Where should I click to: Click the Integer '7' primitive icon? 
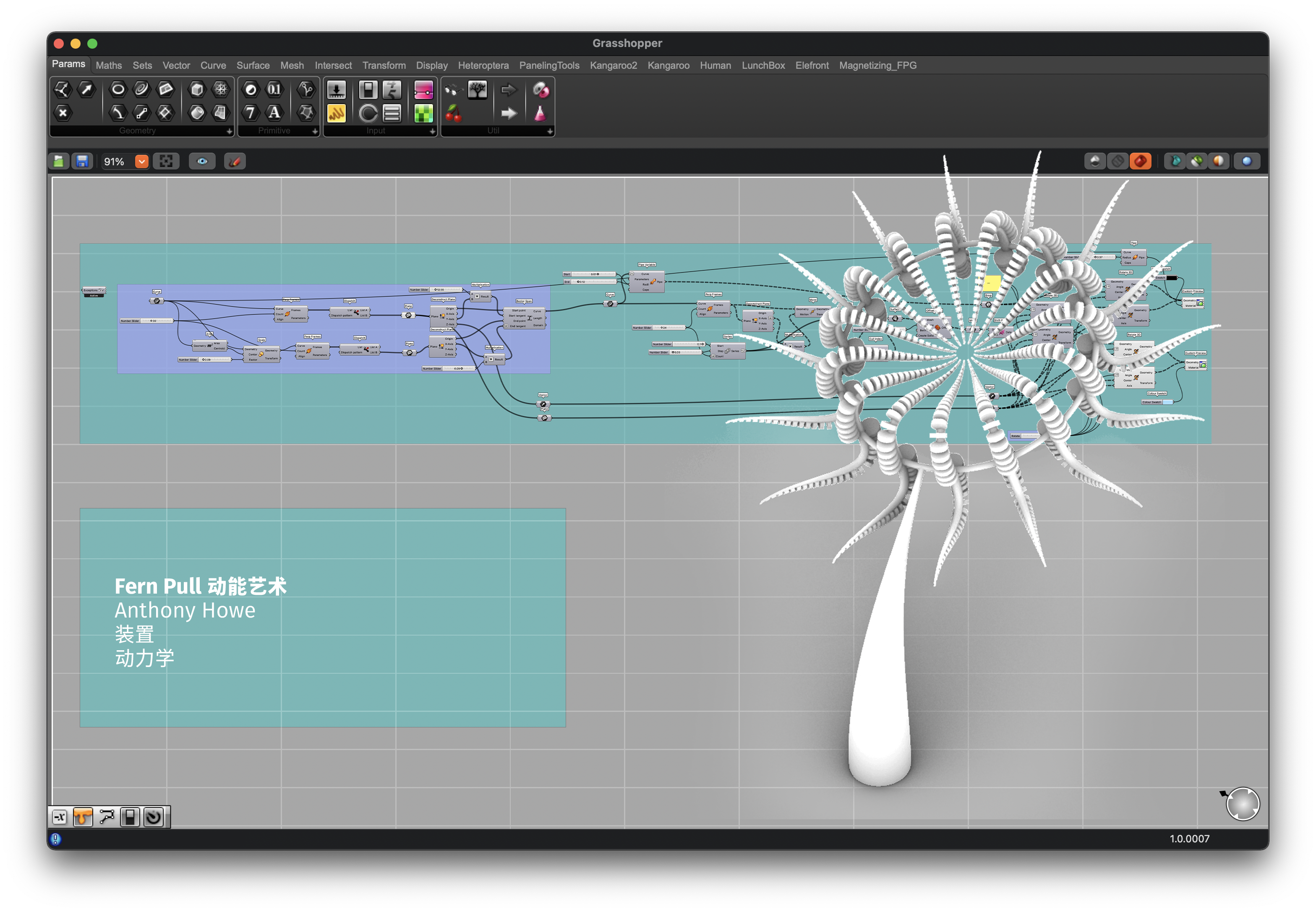point(251,112)
